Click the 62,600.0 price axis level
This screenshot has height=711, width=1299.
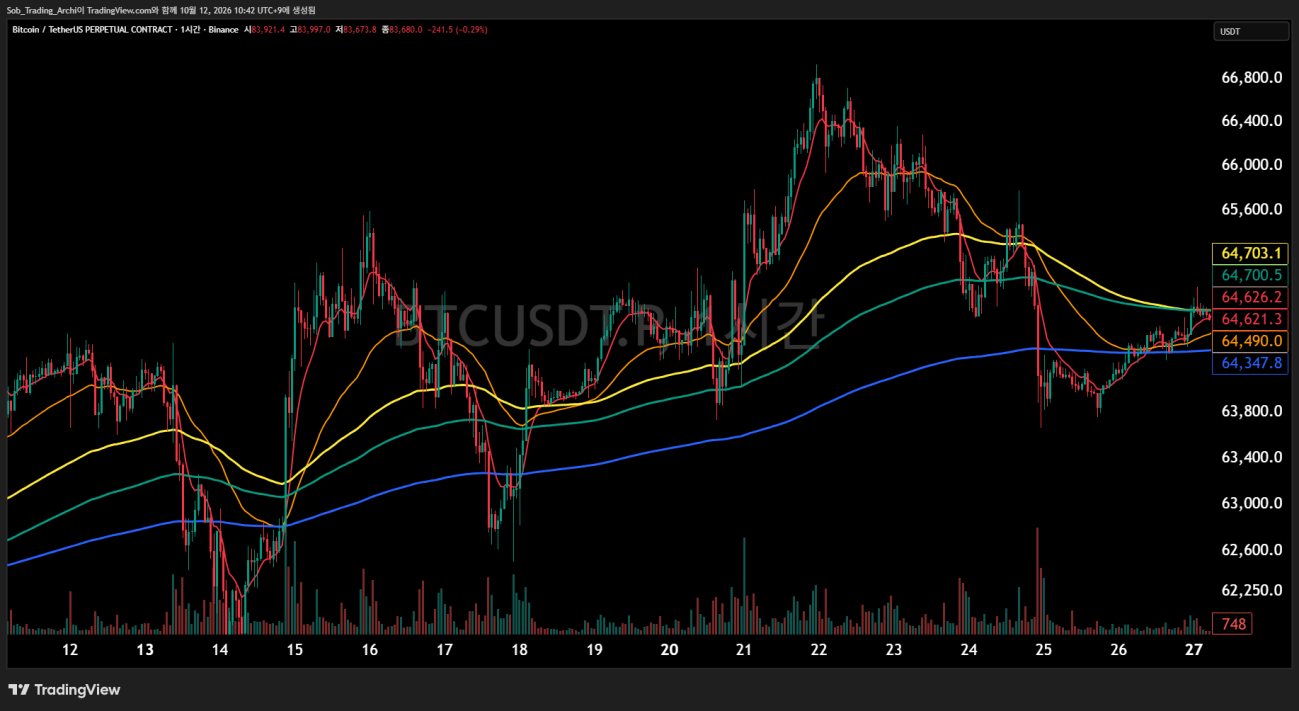click(x=1252, y=549)
